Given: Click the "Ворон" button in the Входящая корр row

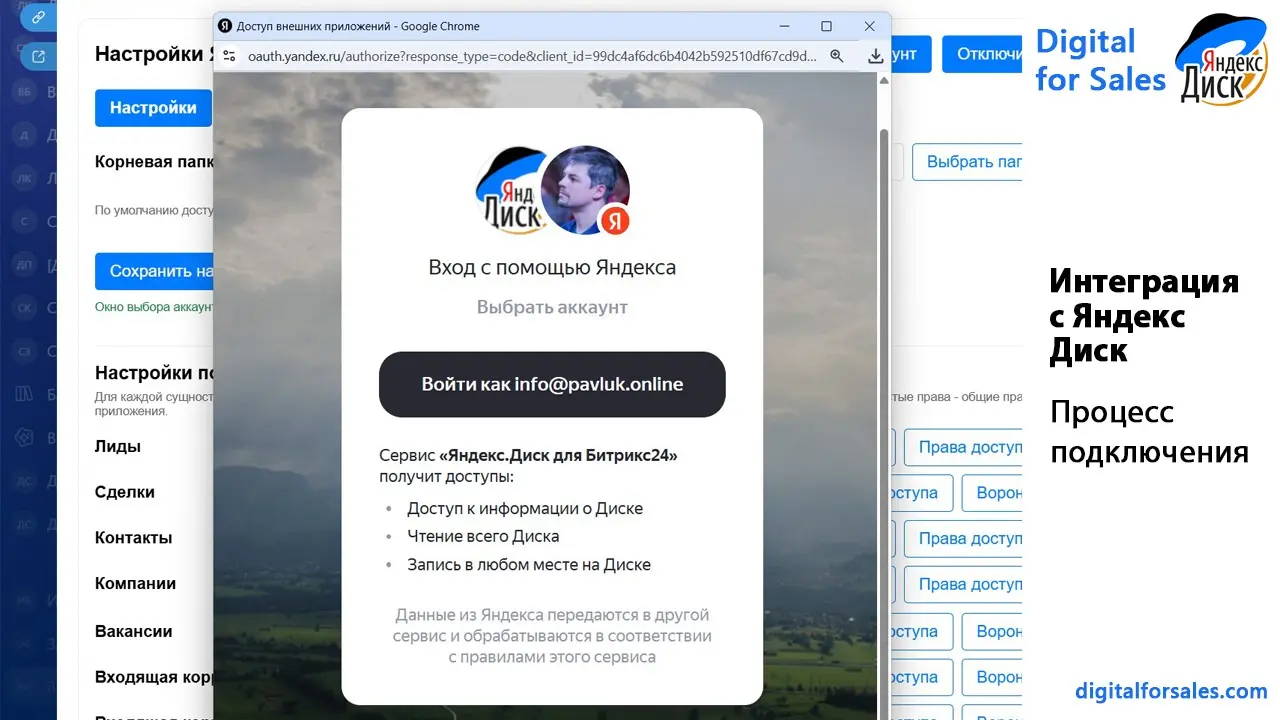Looking at the screenshot, I should [x=992, y=678].
